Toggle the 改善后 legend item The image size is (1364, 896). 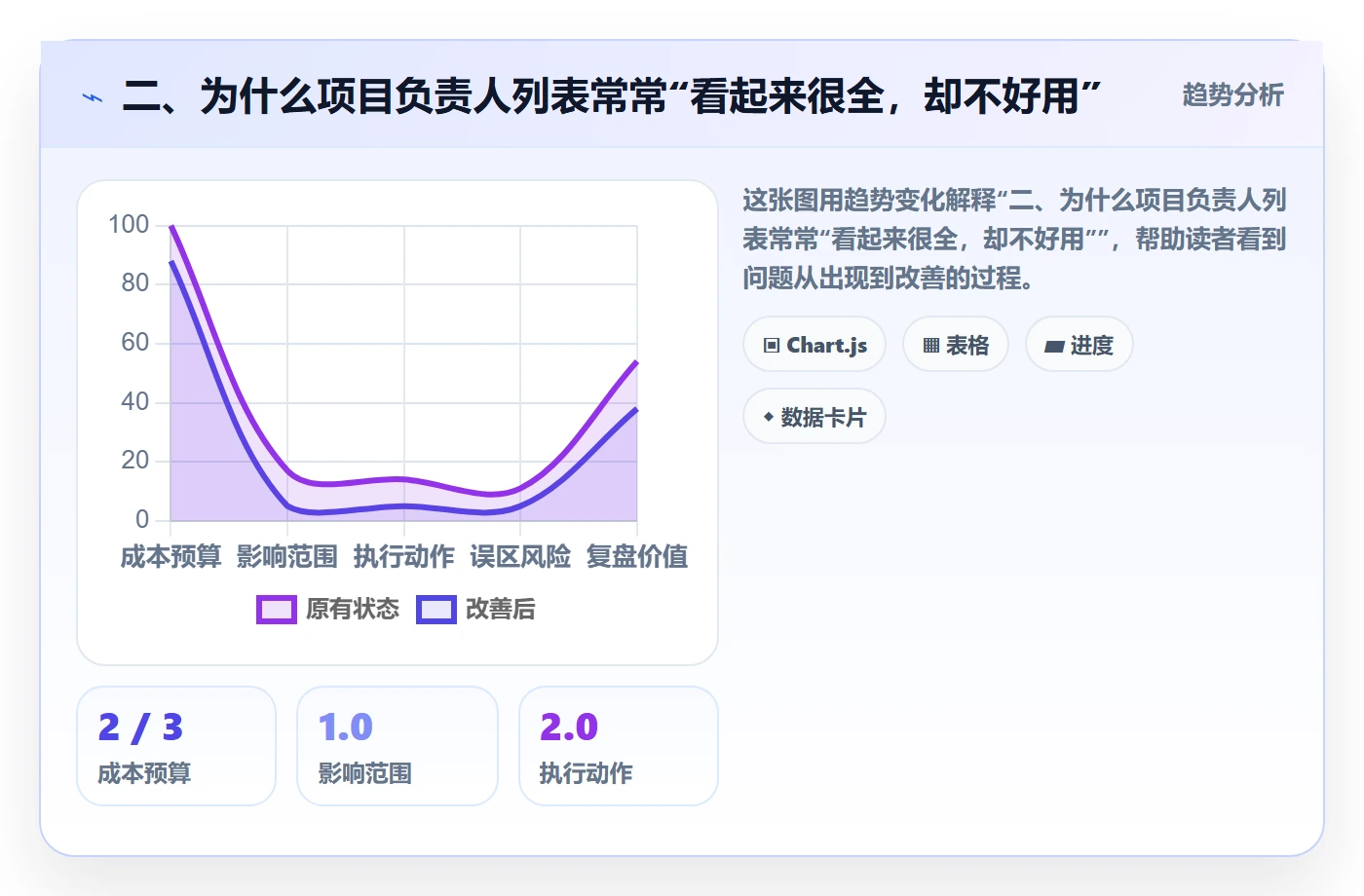point(476,609)
